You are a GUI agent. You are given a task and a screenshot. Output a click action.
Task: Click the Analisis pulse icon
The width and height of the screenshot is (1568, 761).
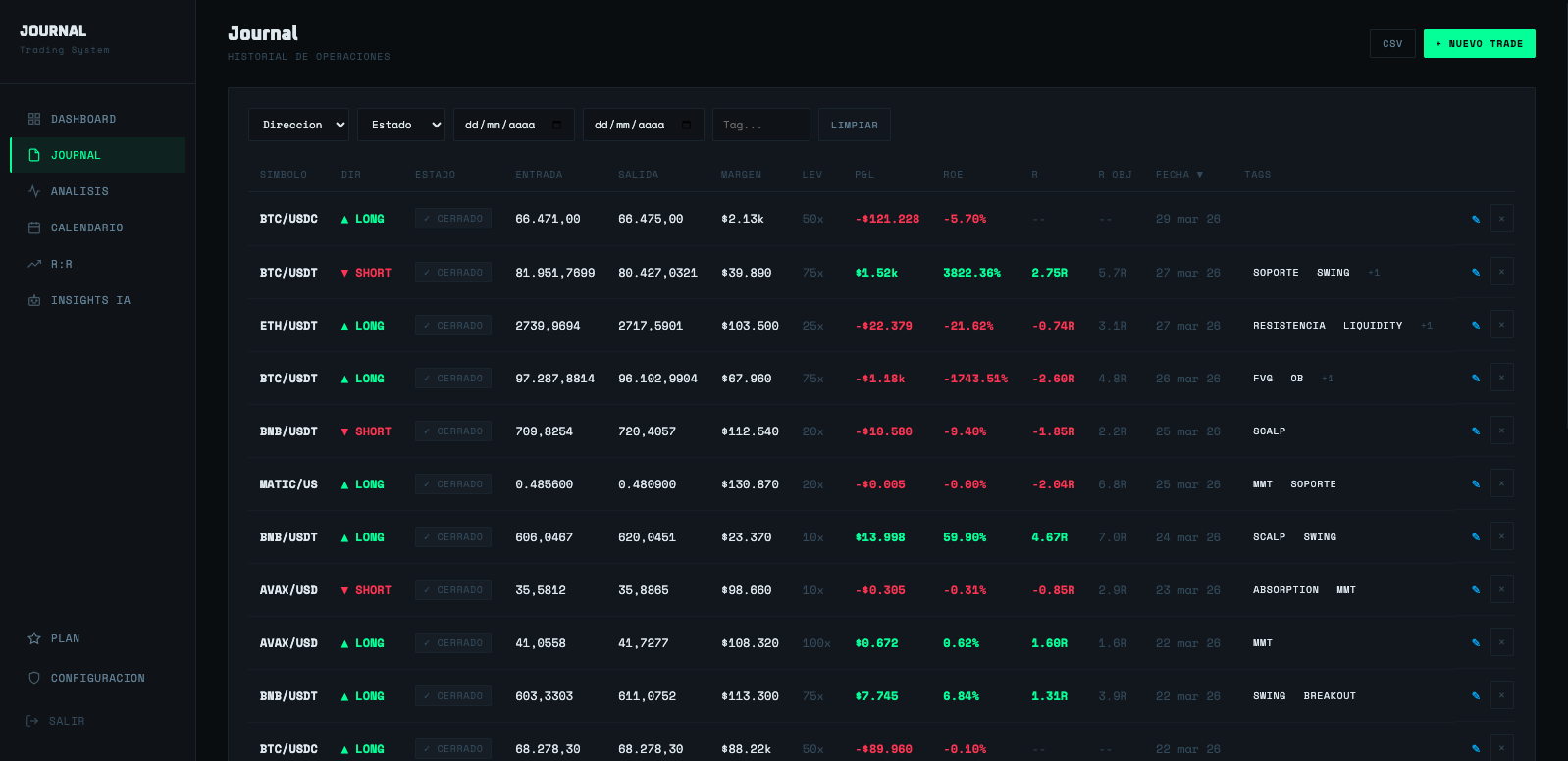click(34, 191)
